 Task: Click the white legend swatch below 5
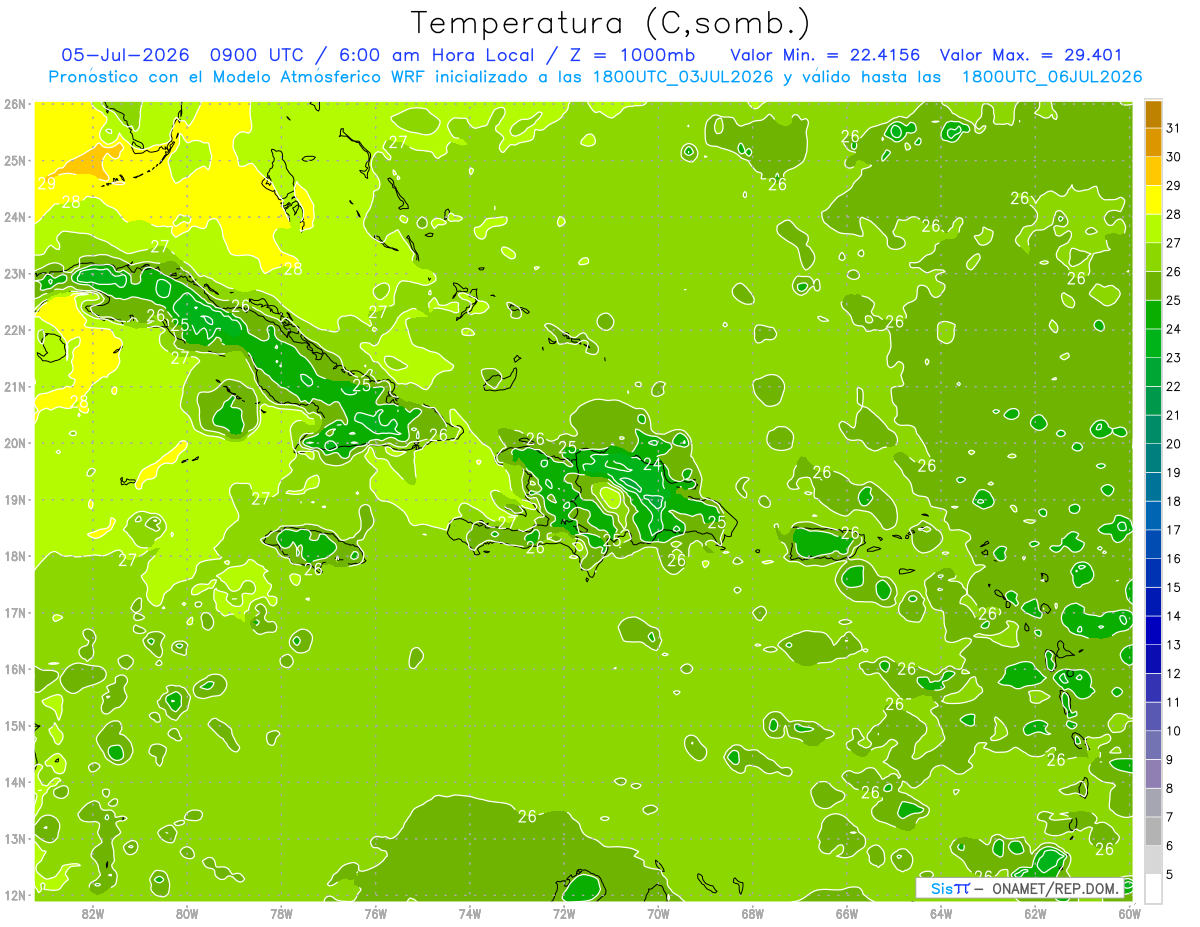(x=1153, y=888)
